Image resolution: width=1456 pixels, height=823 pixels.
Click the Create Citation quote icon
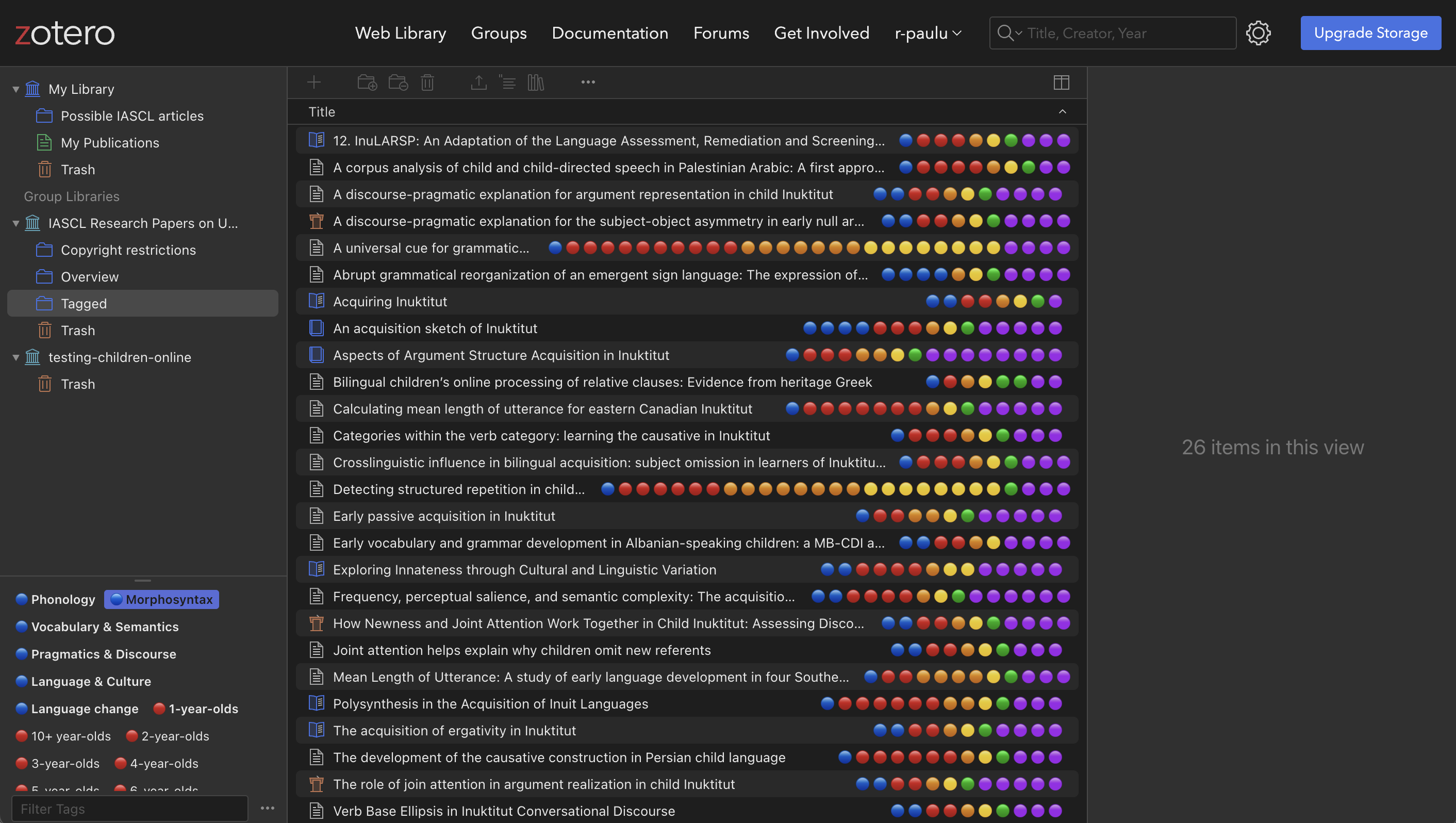click(507, 83)
